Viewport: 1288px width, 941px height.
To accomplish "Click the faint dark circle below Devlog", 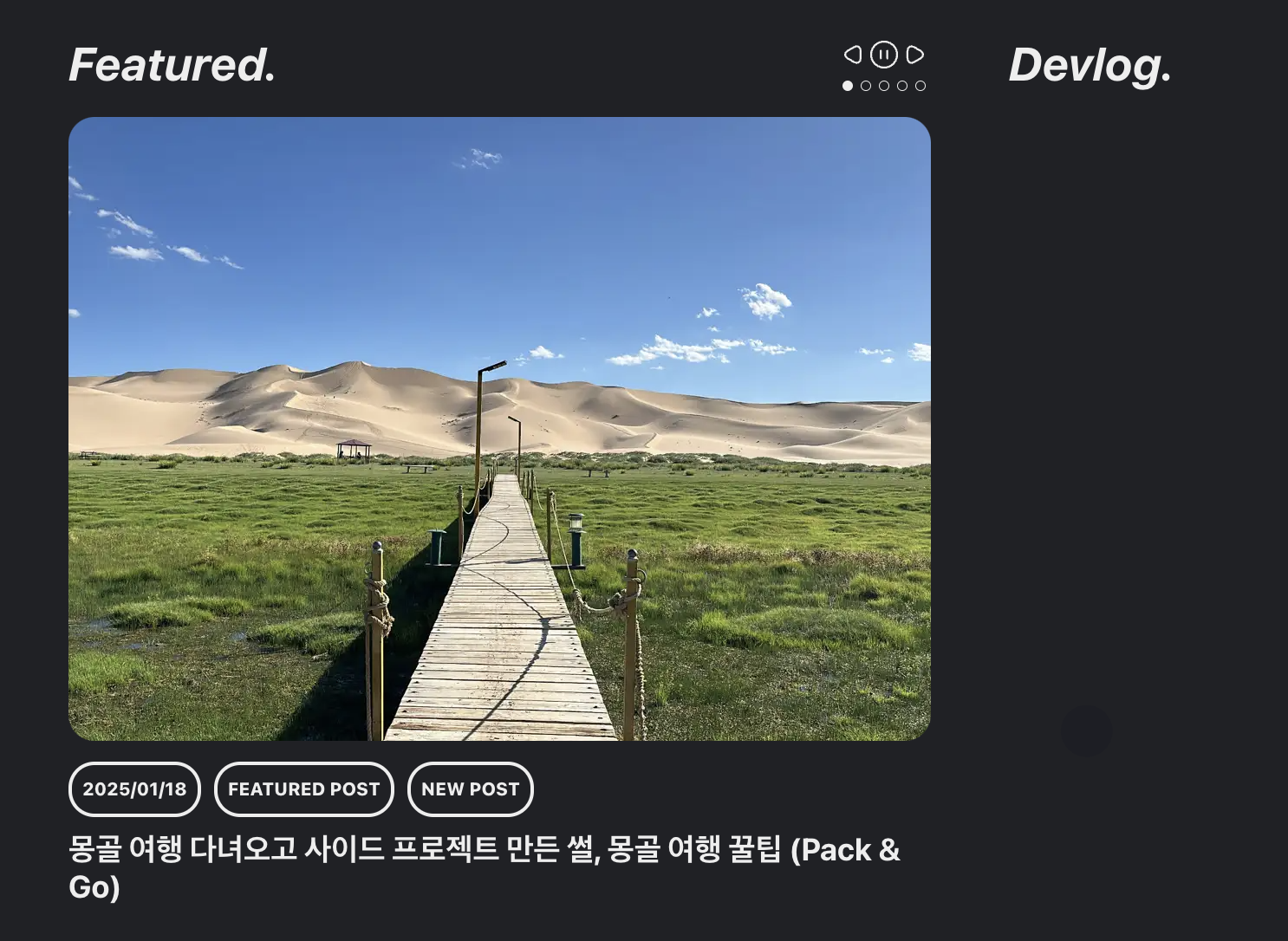I will [1086, 731].
